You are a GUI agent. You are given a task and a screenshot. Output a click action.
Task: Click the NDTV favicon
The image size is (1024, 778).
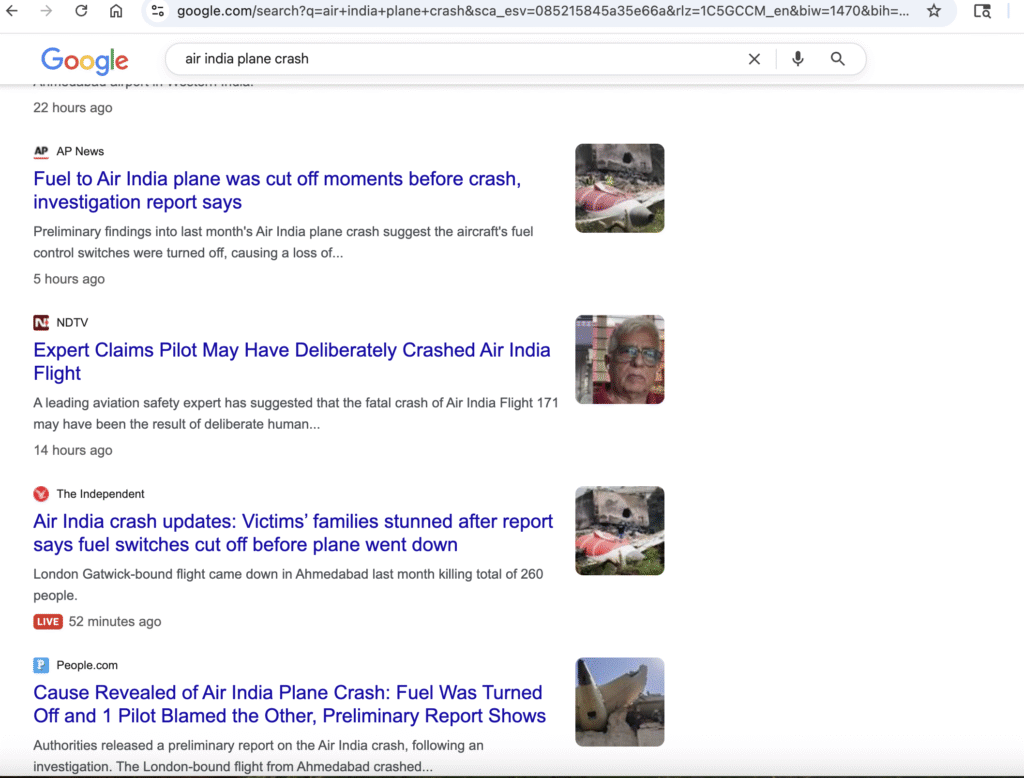tap(41, 323)
